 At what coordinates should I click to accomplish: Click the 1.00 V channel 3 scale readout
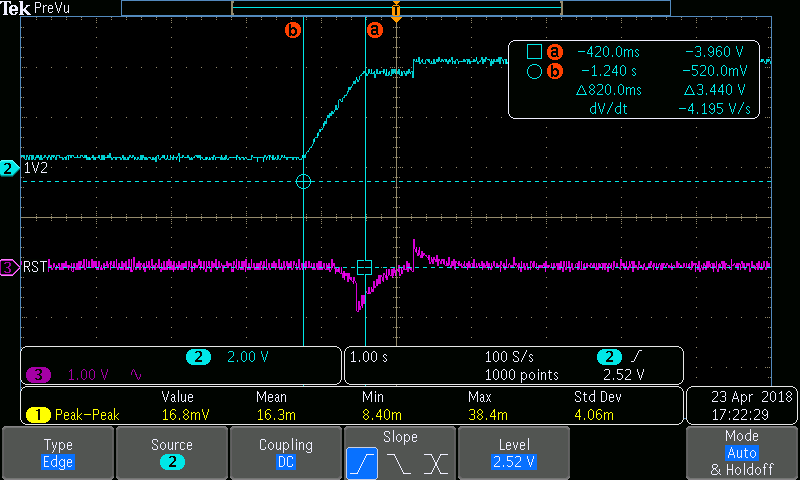(x=88, y=375)
